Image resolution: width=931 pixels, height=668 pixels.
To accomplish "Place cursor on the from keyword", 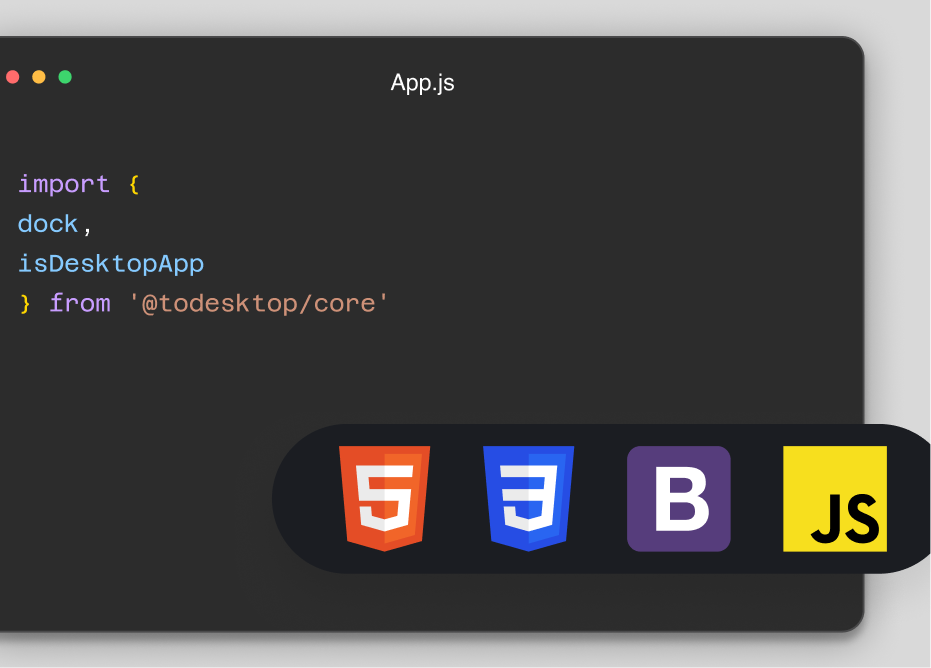I will 80,304.
